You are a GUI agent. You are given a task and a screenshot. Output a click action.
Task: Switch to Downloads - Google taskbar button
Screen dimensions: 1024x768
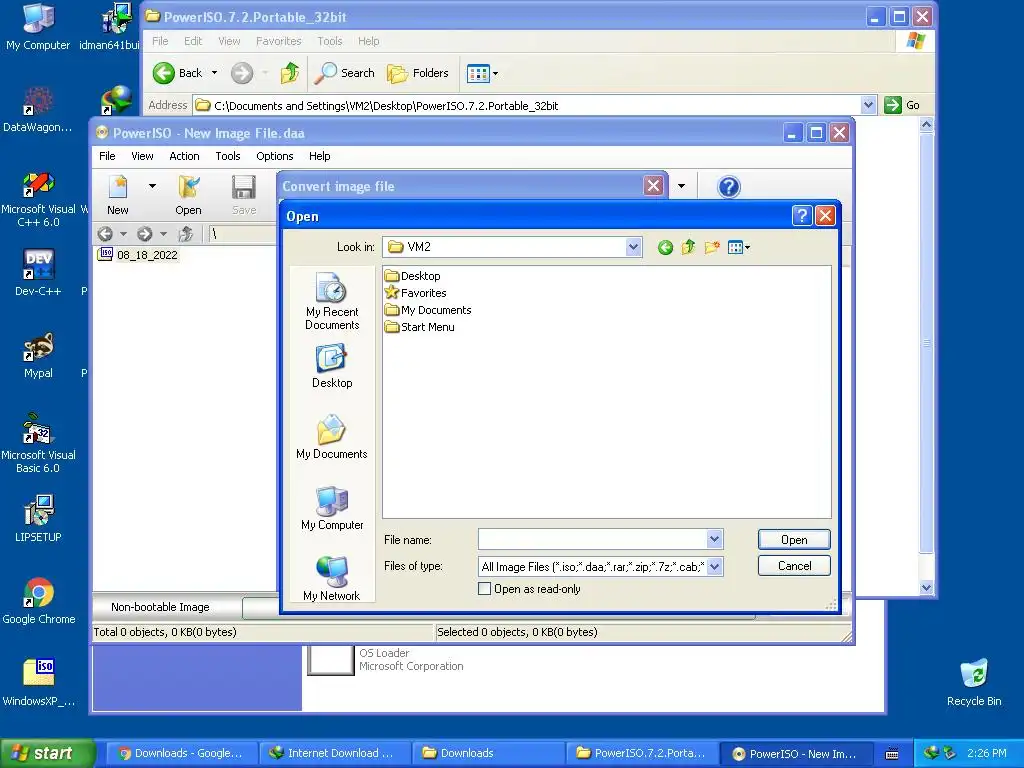(x=181, y=753)
